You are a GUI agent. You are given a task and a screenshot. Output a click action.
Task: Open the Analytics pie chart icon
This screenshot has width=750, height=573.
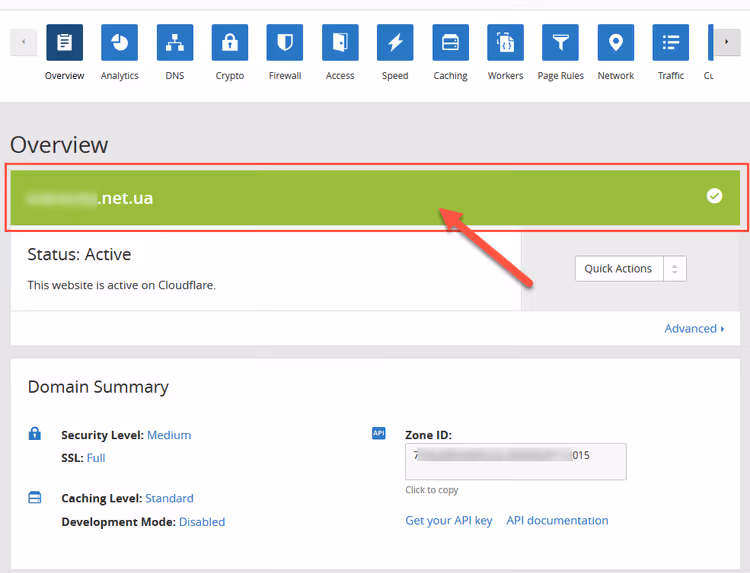pyautogui.click(x=120, y=43)
